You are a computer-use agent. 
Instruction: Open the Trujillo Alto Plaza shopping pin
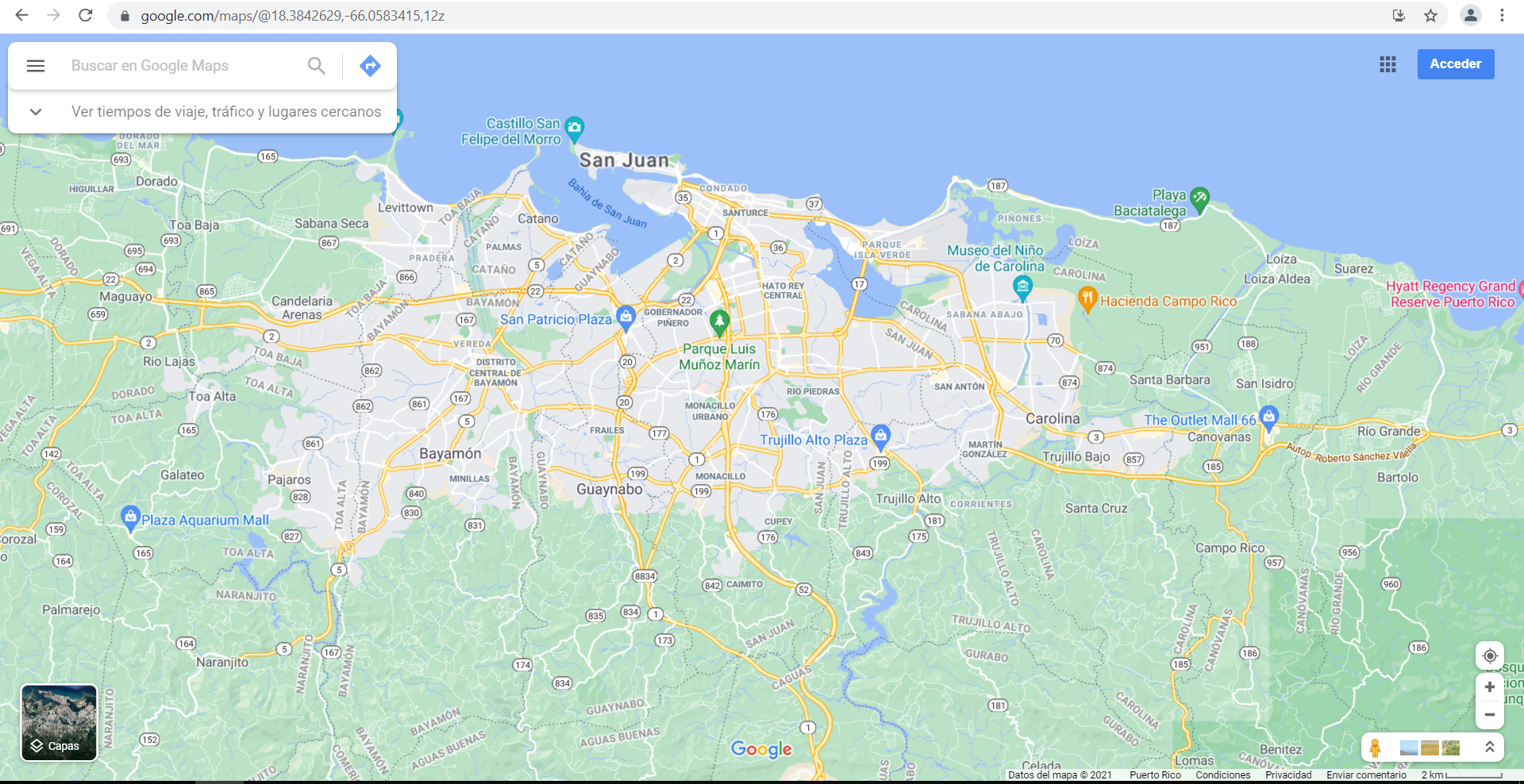coord(881,436)
